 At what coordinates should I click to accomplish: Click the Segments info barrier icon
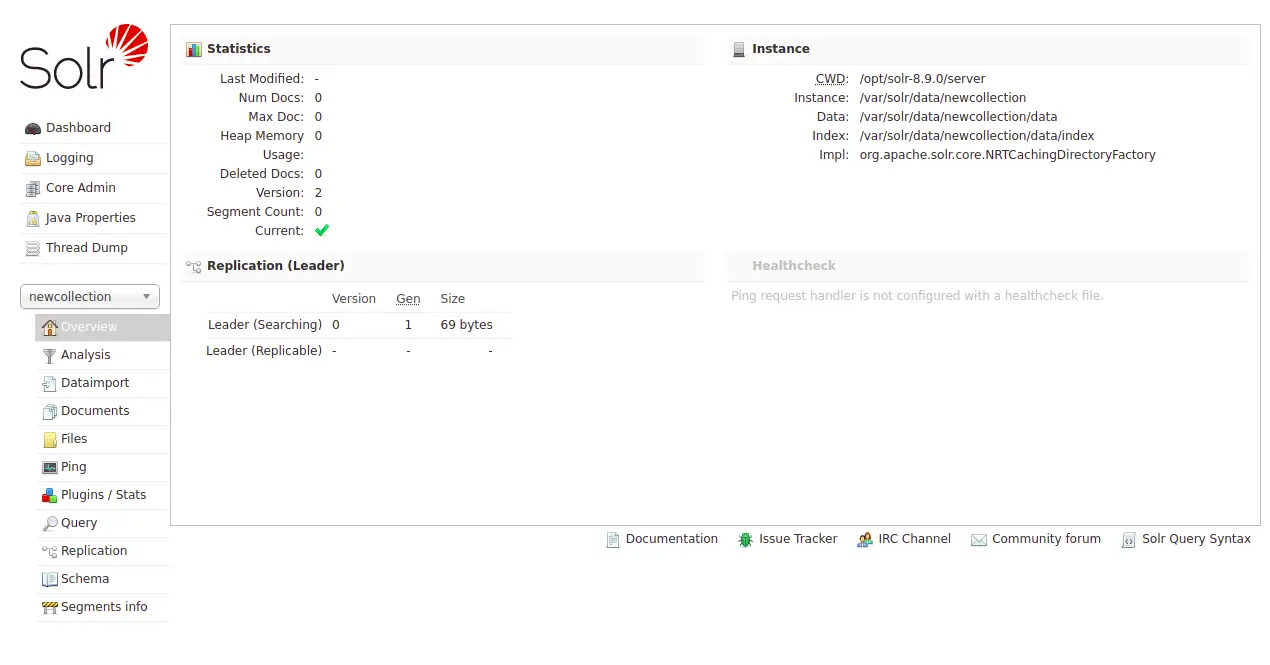point(50,607)
